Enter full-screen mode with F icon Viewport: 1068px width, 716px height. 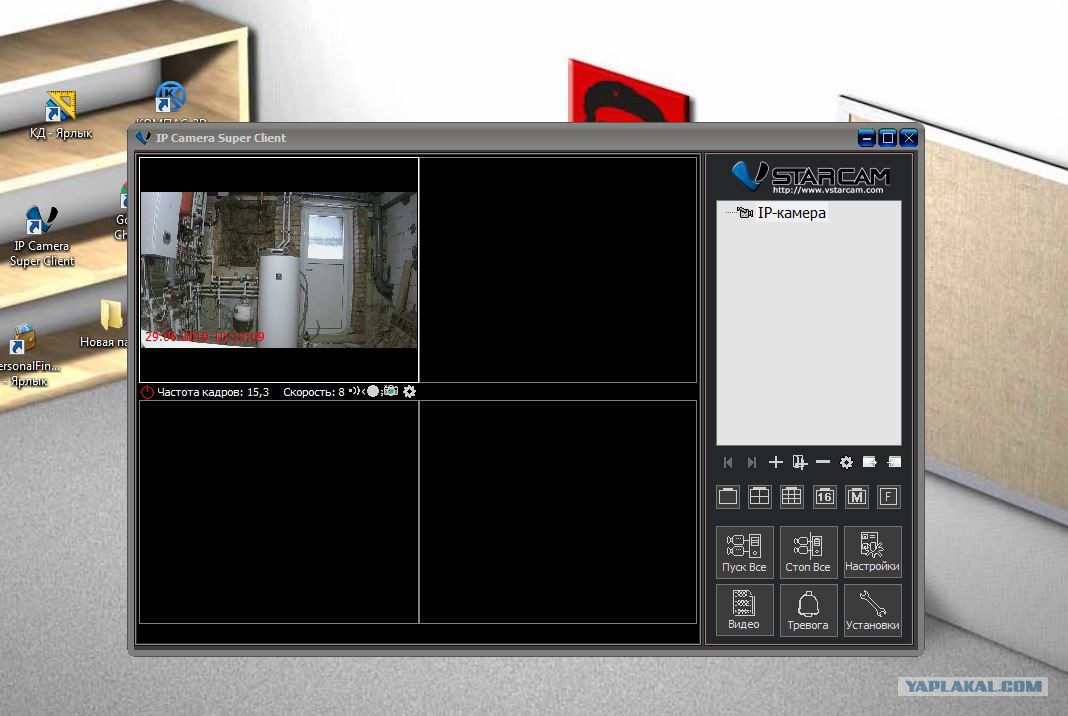(888, 497)
